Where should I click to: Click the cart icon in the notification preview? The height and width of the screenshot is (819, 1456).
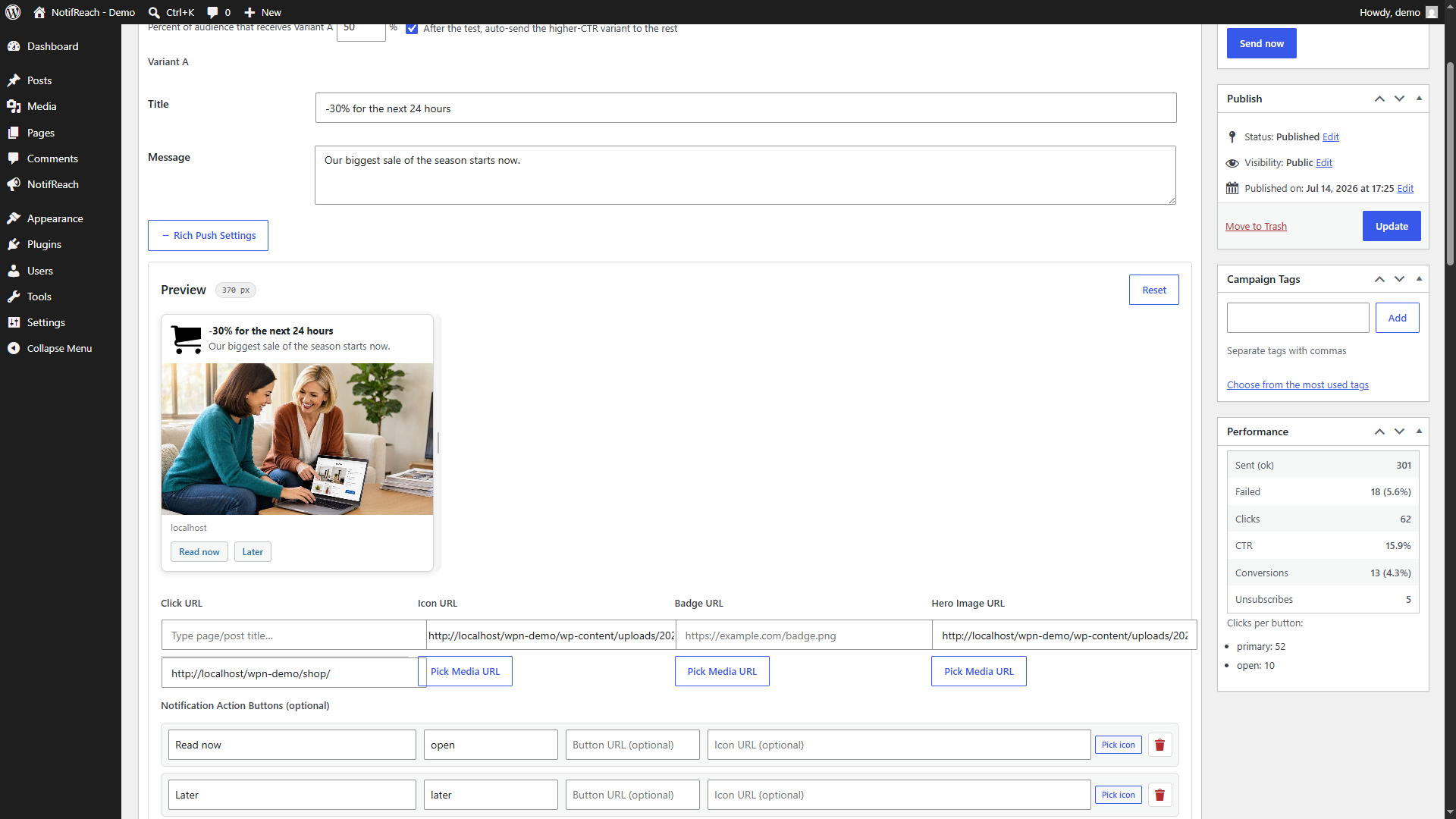186,339
